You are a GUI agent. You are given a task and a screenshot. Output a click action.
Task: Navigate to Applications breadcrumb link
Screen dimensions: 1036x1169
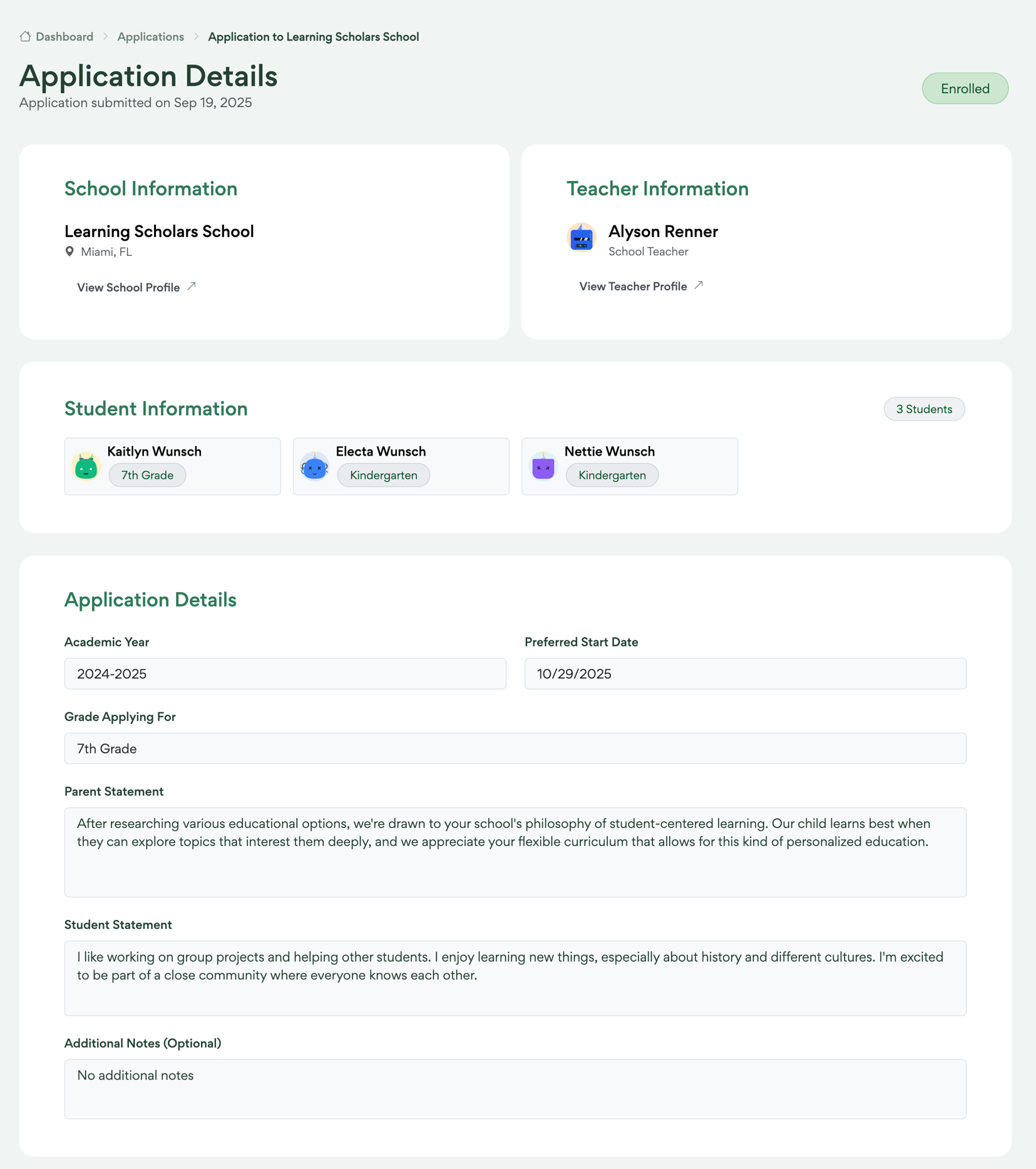click(x=151, y=37)
